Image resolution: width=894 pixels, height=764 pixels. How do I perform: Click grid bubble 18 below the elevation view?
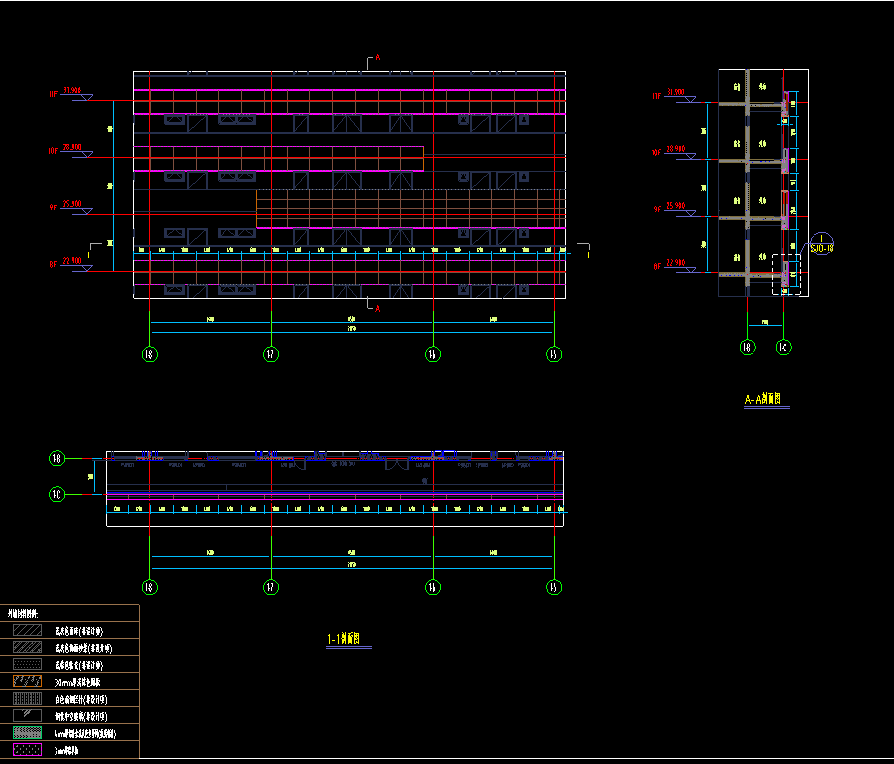[149, 354]
